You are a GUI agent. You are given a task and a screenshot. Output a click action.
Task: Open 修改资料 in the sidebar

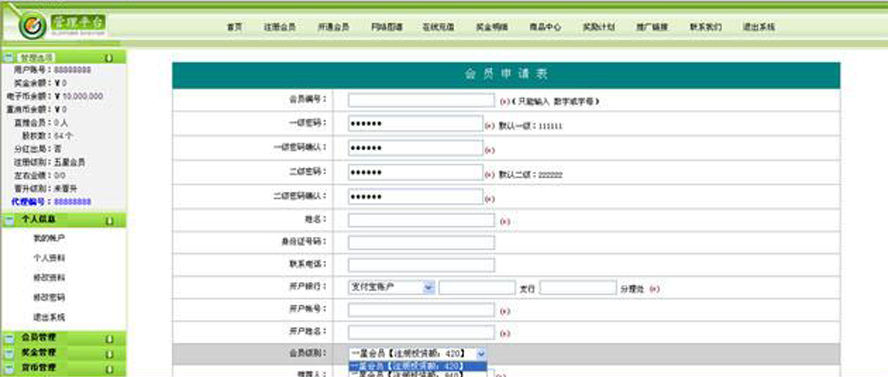tap(49, 278)
